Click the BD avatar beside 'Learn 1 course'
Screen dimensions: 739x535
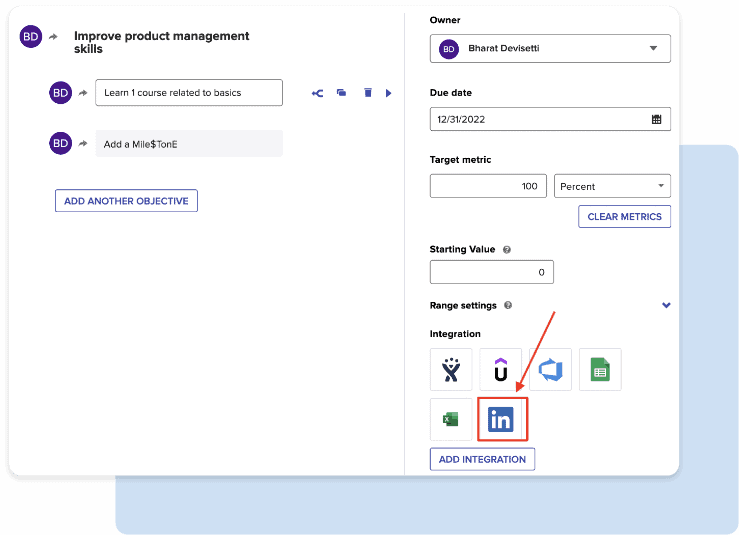pos(60,93)
